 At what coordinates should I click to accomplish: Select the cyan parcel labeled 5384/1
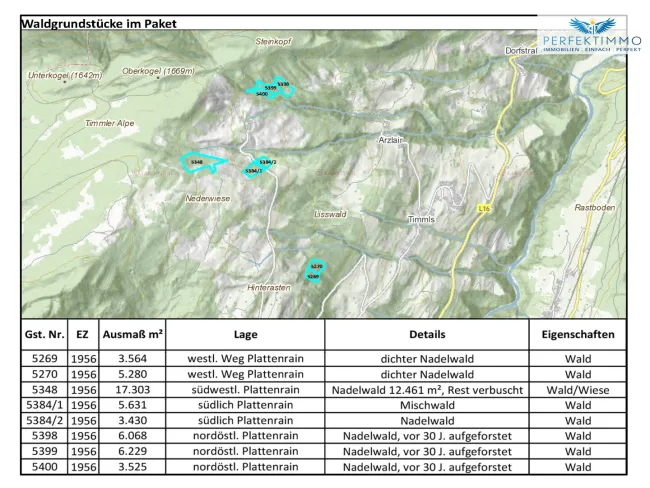coord(253,171)
